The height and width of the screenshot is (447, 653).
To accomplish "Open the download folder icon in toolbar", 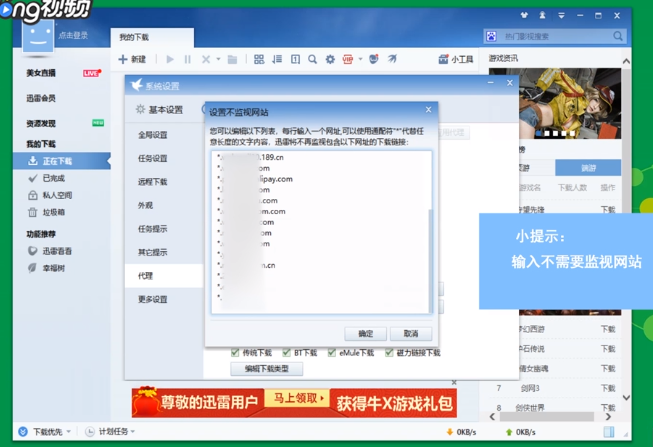I will click(232, 60).
